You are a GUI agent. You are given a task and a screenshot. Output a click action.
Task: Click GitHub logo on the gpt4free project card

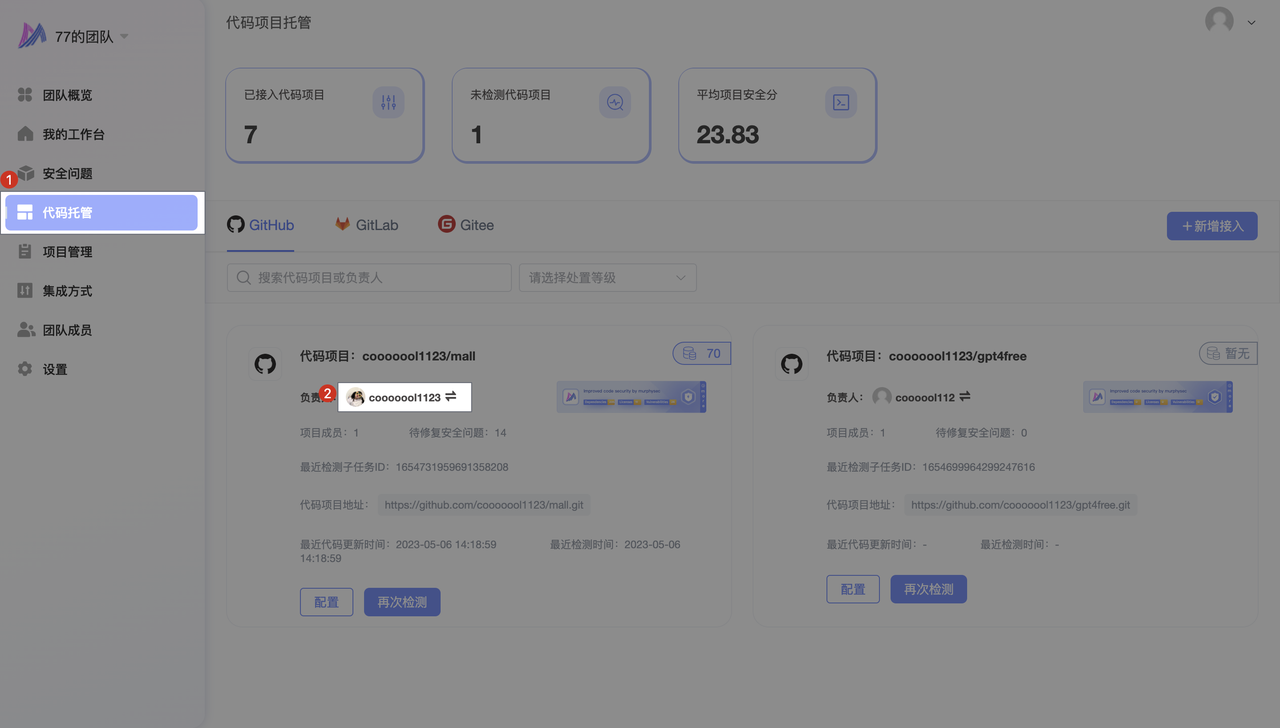[792, 364]
